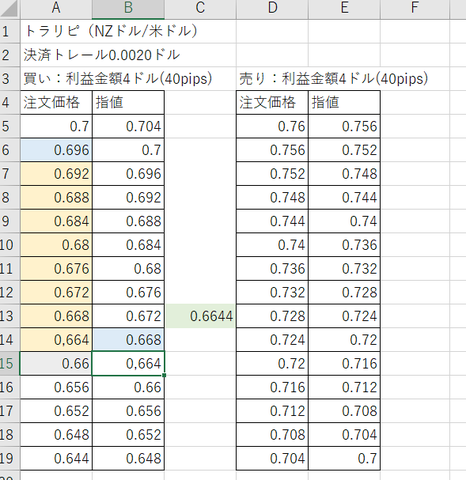Select column D header
The width and height of the screenshot is (466, 480).
pyautogui.click(x=272, y=9)
